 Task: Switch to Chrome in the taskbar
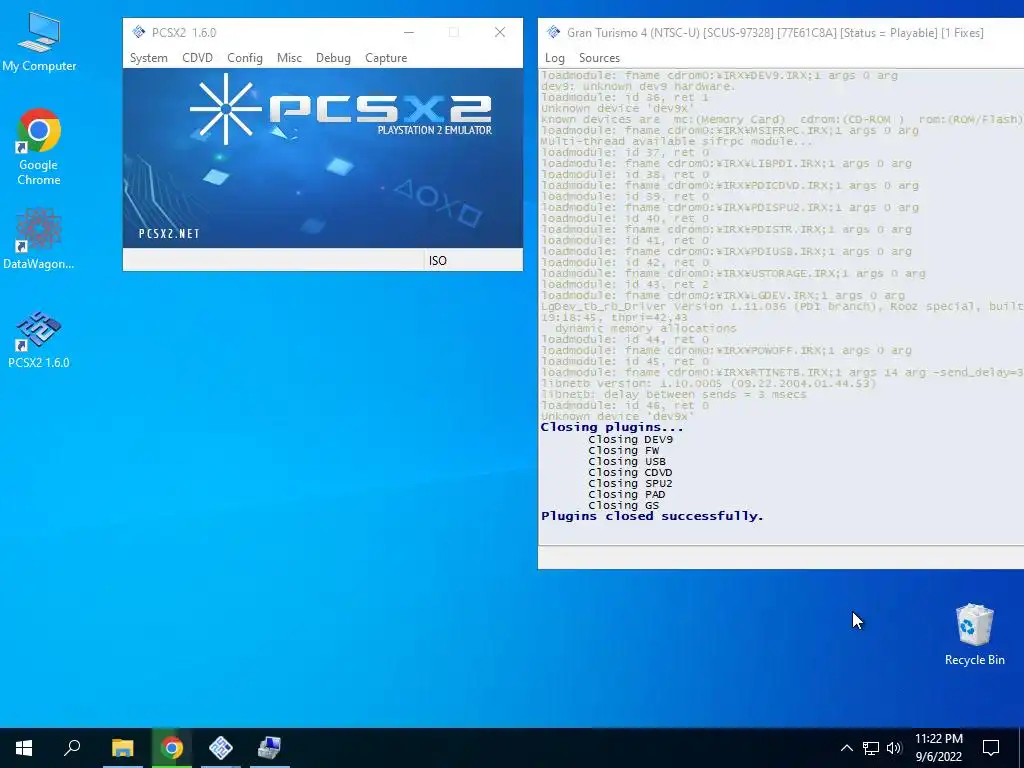[x=172, y=748]
